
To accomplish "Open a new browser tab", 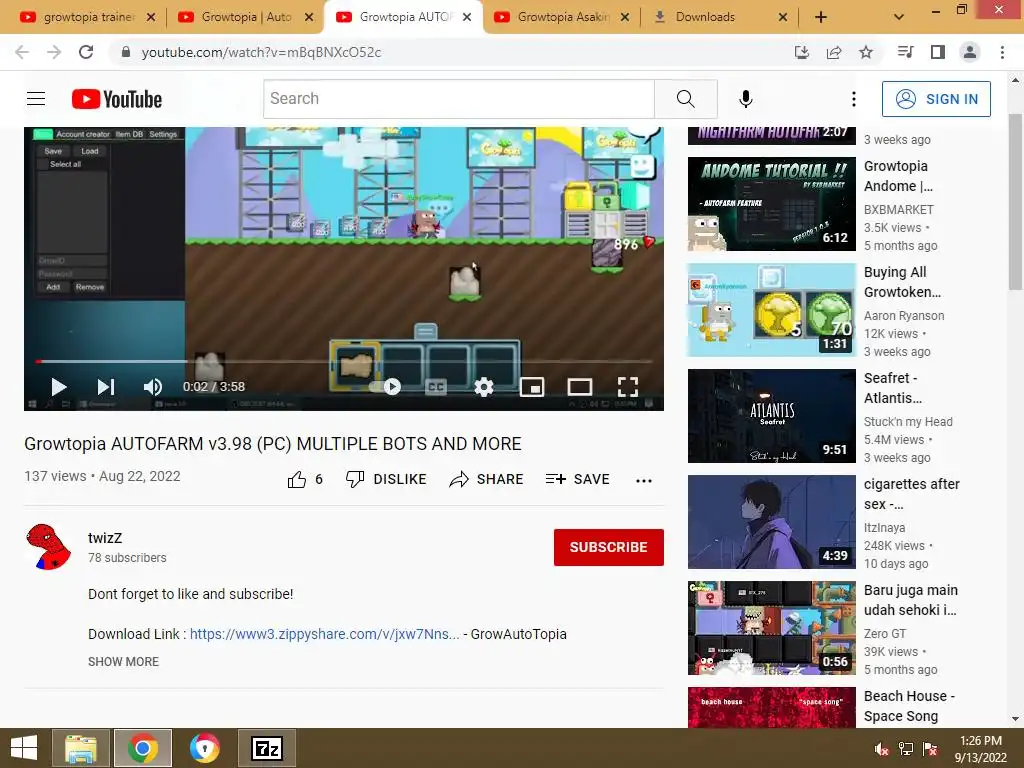I will (821, 18).
